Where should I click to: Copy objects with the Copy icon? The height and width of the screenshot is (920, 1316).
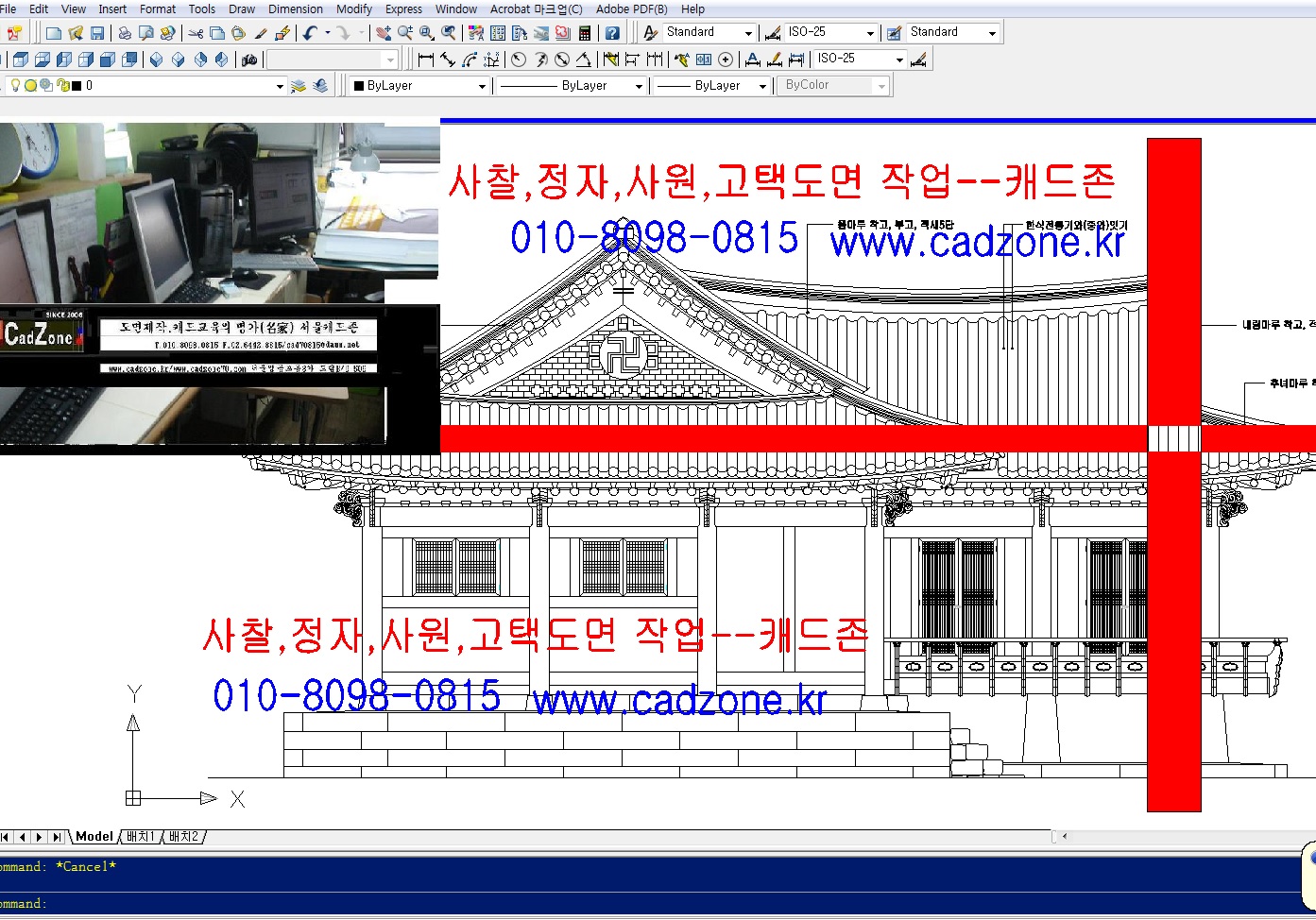(x=217, y=33)
